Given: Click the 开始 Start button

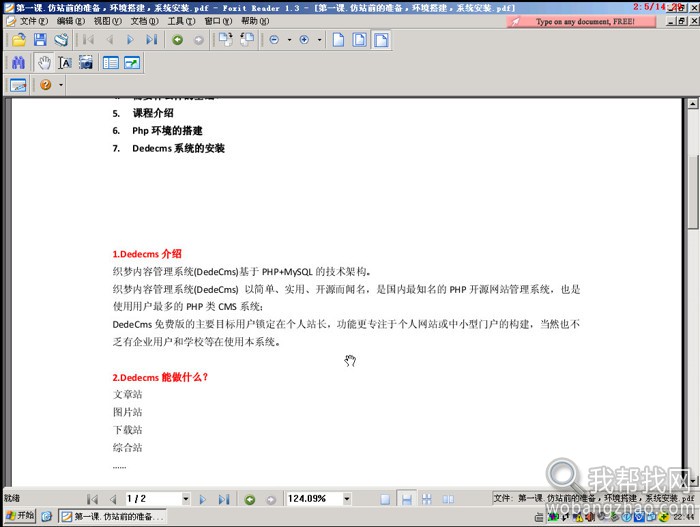Looking at the screenshot, I should coord(20,516).
